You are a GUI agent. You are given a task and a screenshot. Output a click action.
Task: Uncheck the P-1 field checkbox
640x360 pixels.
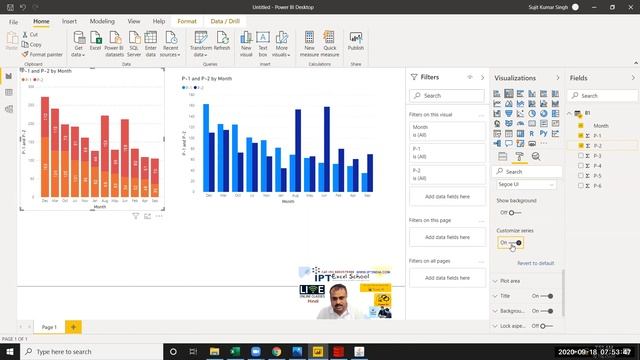[581, 136]
